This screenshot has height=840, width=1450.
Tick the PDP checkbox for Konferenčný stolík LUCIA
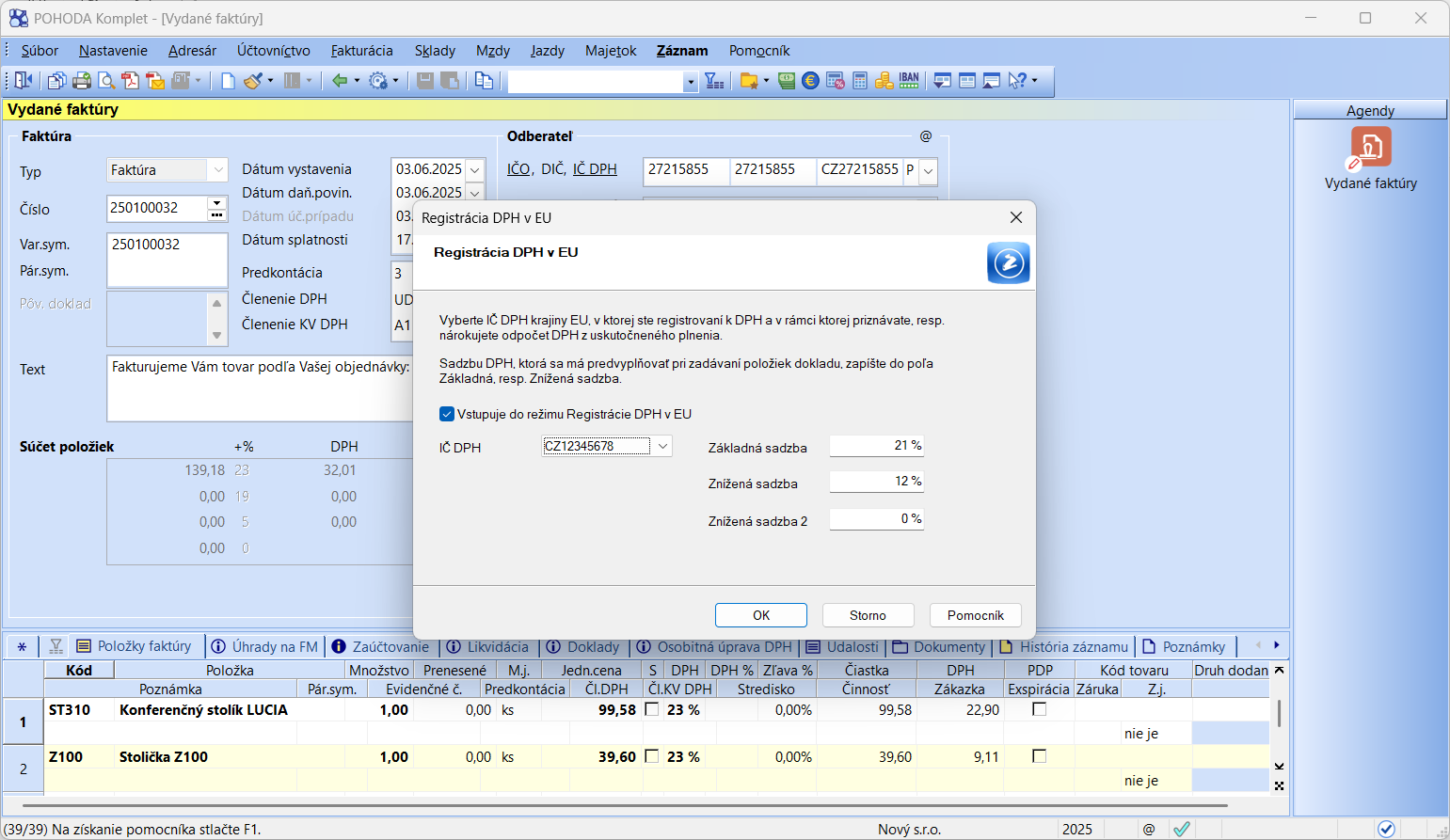coord(1040,709)
